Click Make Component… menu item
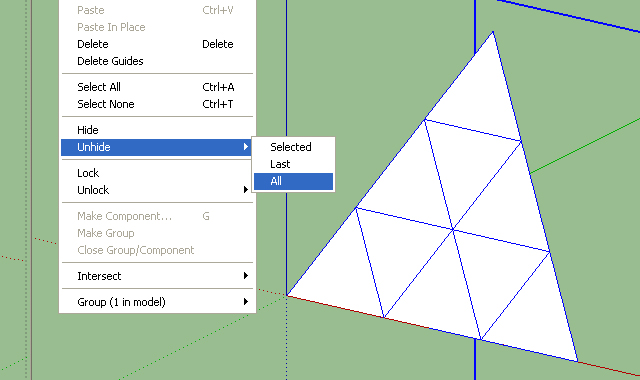 [157, 216]
